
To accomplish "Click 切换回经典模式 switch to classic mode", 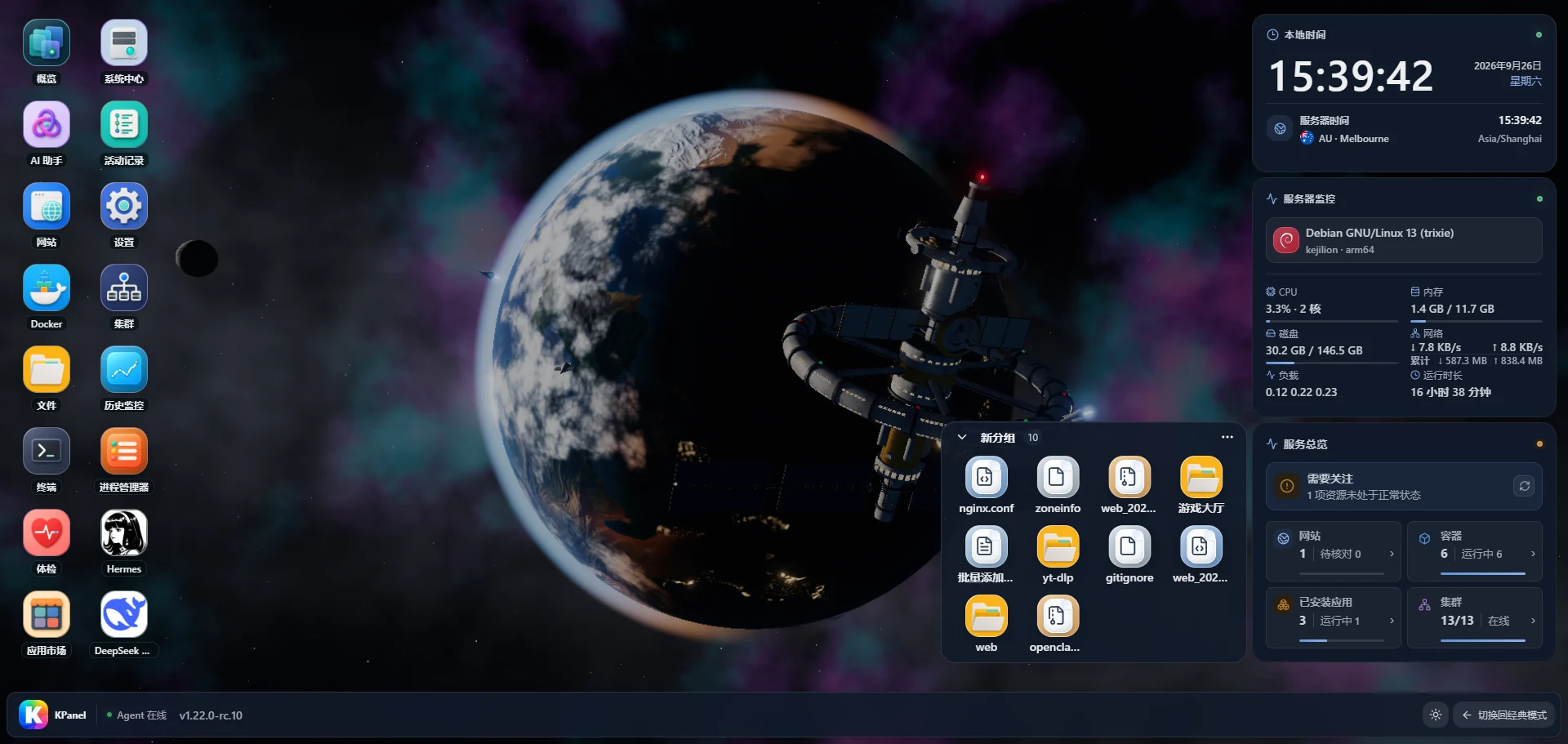I will point(1503,715).
